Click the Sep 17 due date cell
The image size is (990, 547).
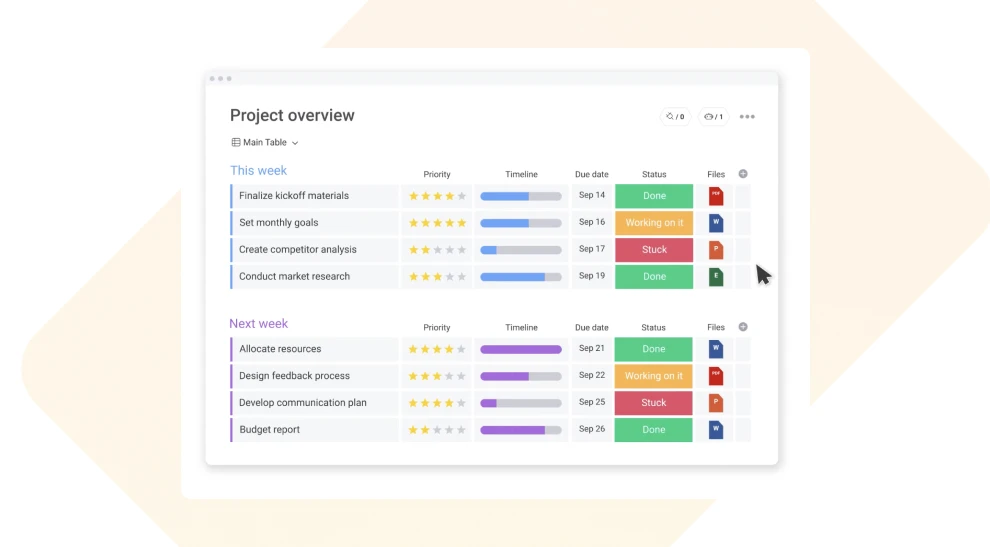click(592, 249)
